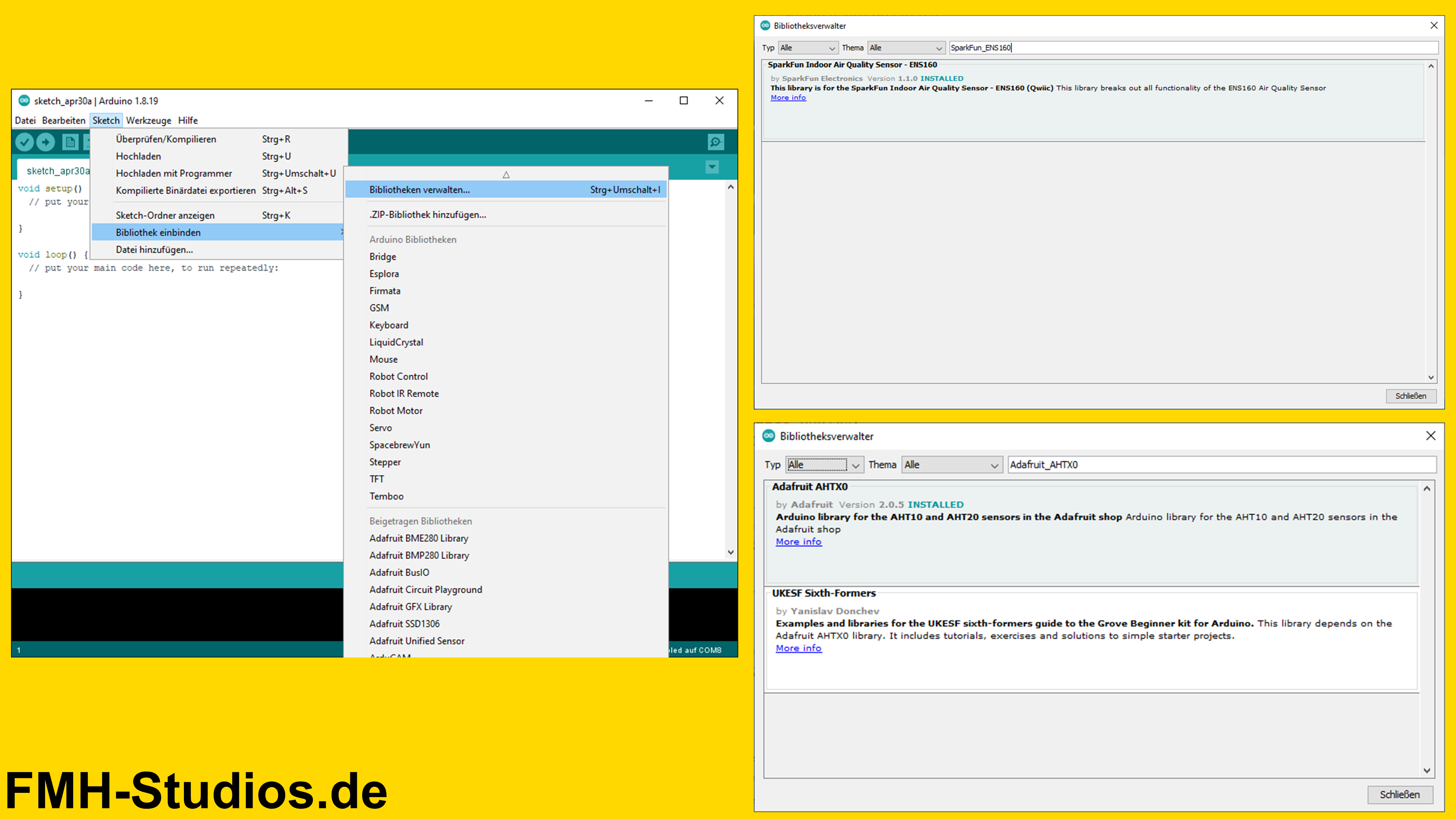Screen dimensions: 1456x819
Task: Include Adafruit BusIO library
Action: click(x=506, y=573)
